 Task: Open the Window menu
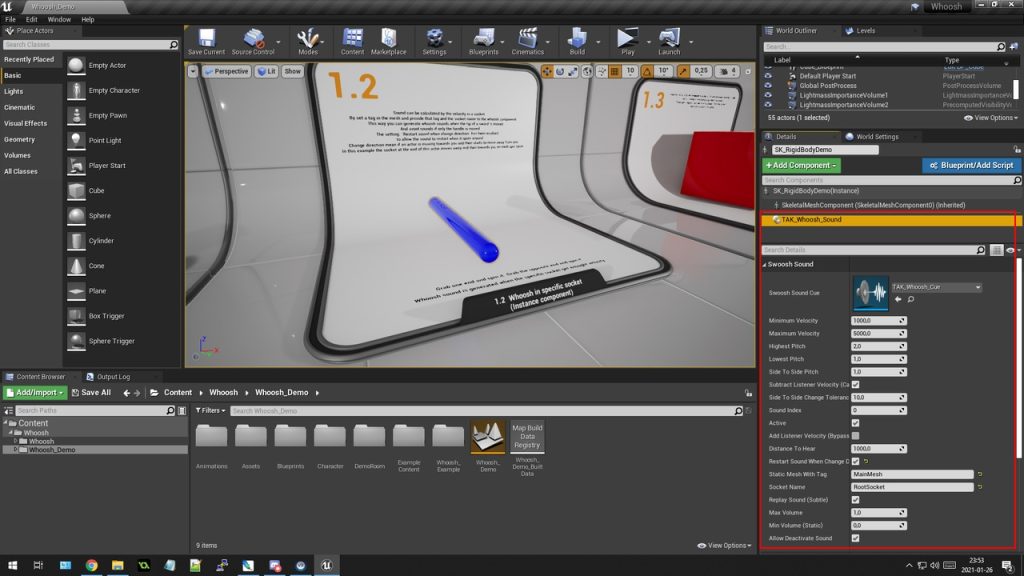click(59, 19)
